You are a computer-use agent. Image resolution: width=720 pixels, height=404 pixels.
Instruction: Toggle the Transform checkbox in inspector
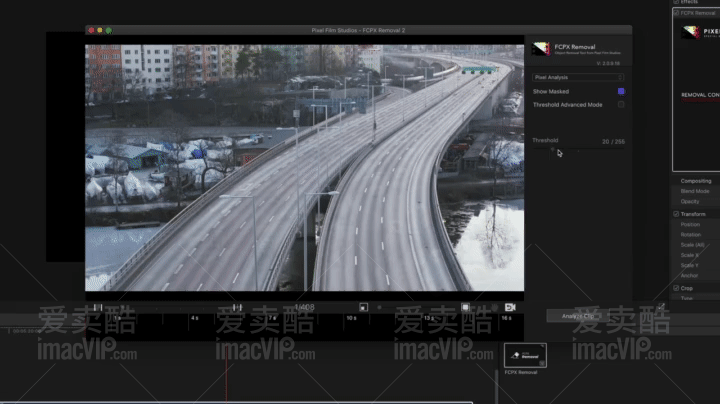tap(676, 214)
